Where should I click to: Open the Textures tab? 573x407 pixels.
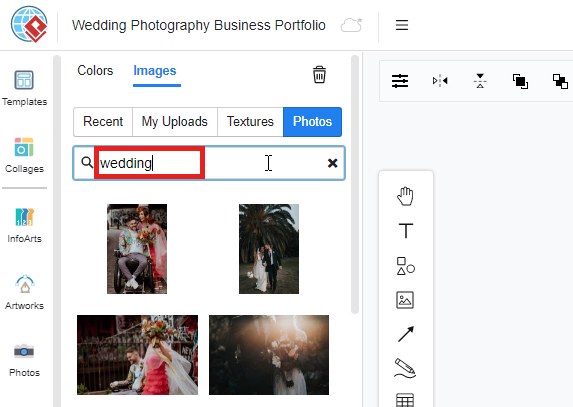point(250,122)
